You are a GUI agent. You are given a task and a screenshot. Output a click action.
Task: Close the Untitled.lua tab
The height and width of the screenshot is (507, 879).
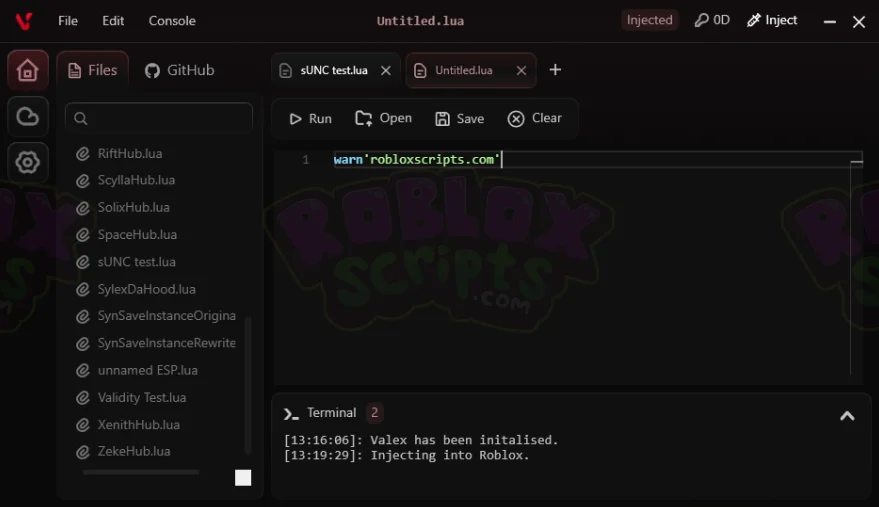pos(521,71)
